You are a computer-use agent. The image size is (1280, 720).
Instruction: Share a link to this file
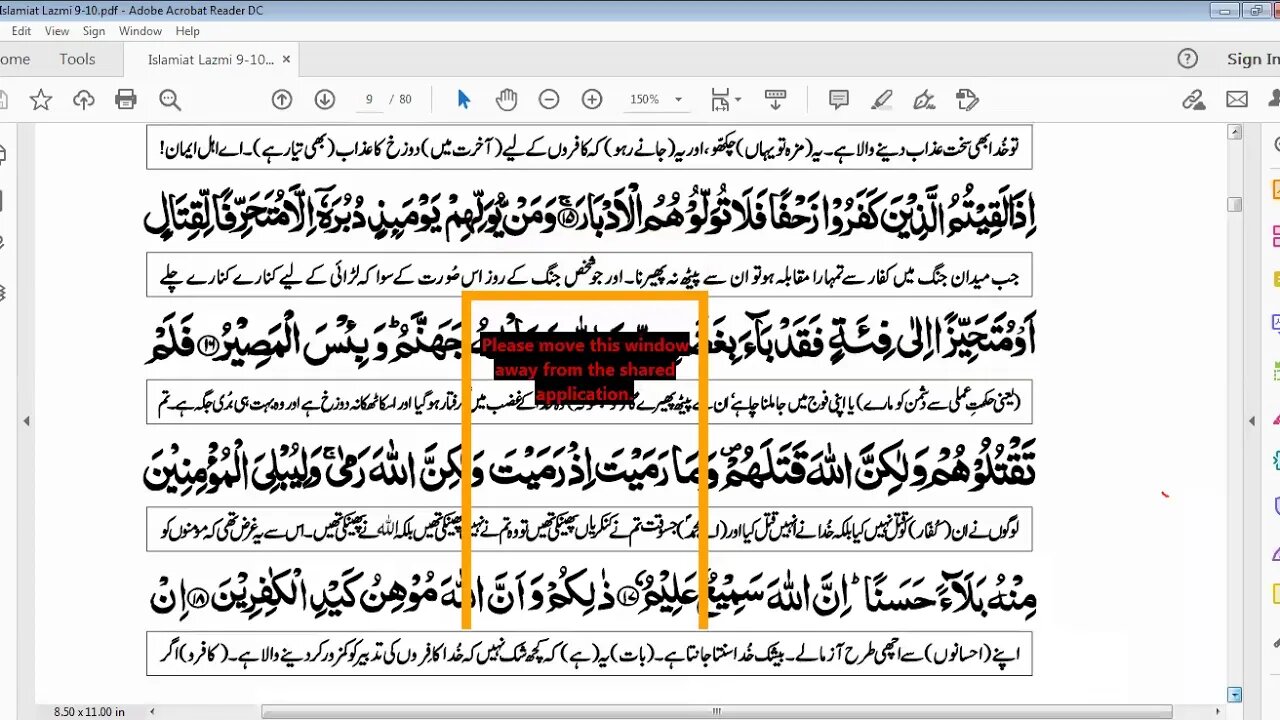pyautogui.click(x=1193, y=99)
